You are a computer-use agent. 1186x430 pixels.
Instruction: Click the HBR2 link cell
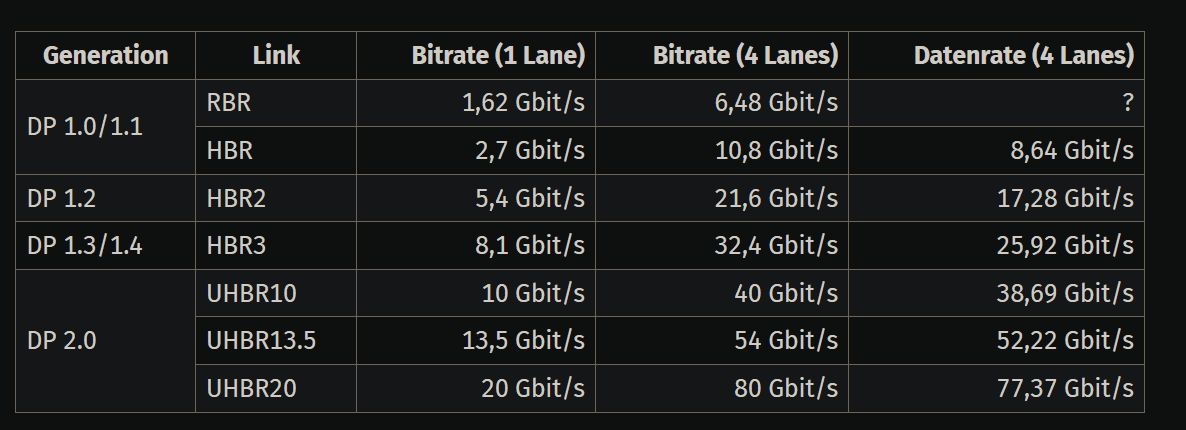point(235,198)
